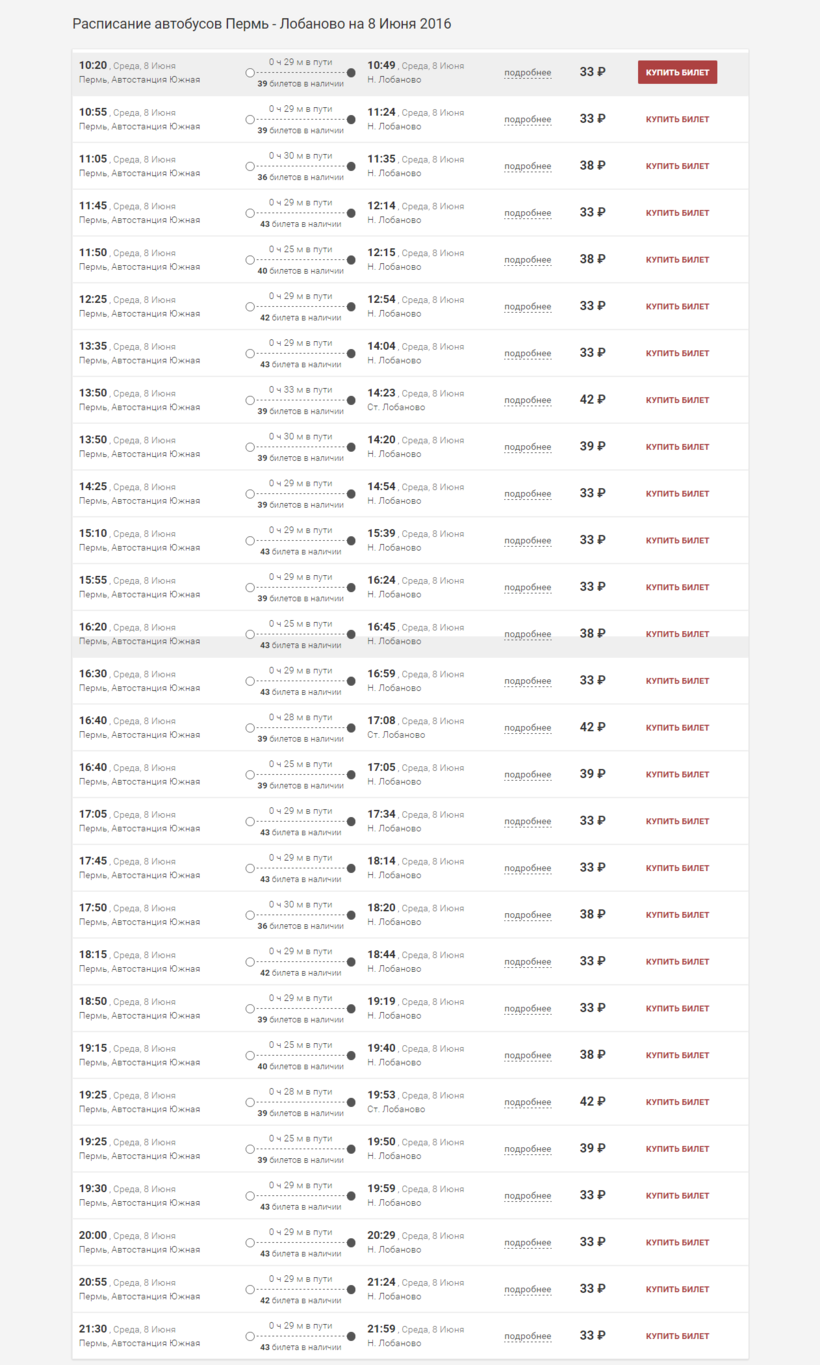The image size is (820, 1365).
Task: Click the filled route dot for 13:35 bus
Action: click(351, 354)
